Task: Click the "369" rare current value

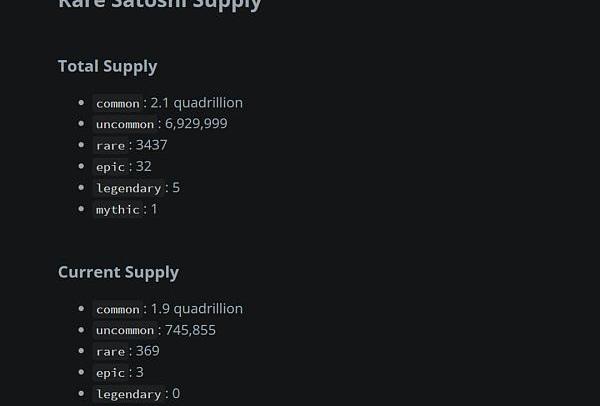Action: (148, 351)
